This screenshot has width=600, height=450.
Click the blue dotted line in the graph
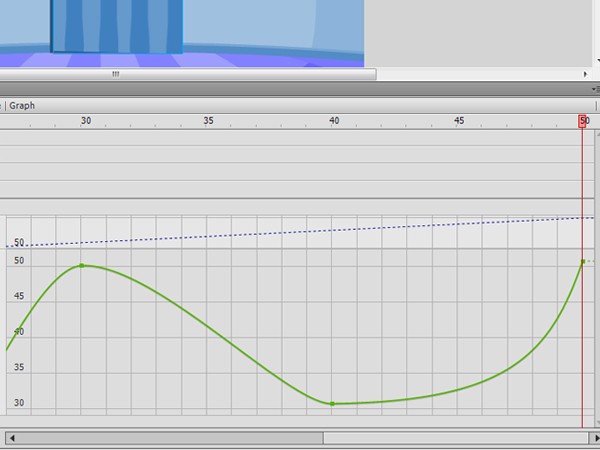[x=300, y=232]
